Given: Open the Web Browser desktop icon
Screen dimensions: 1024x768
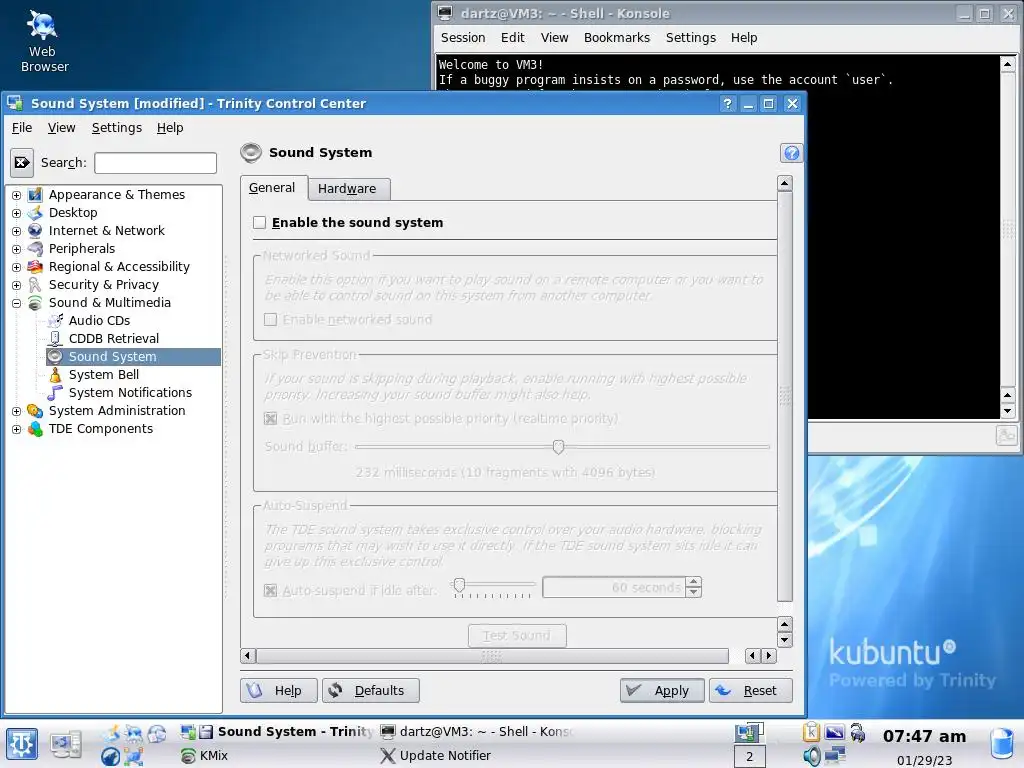Looking at the screenshot, I should (x=44, y=41).
